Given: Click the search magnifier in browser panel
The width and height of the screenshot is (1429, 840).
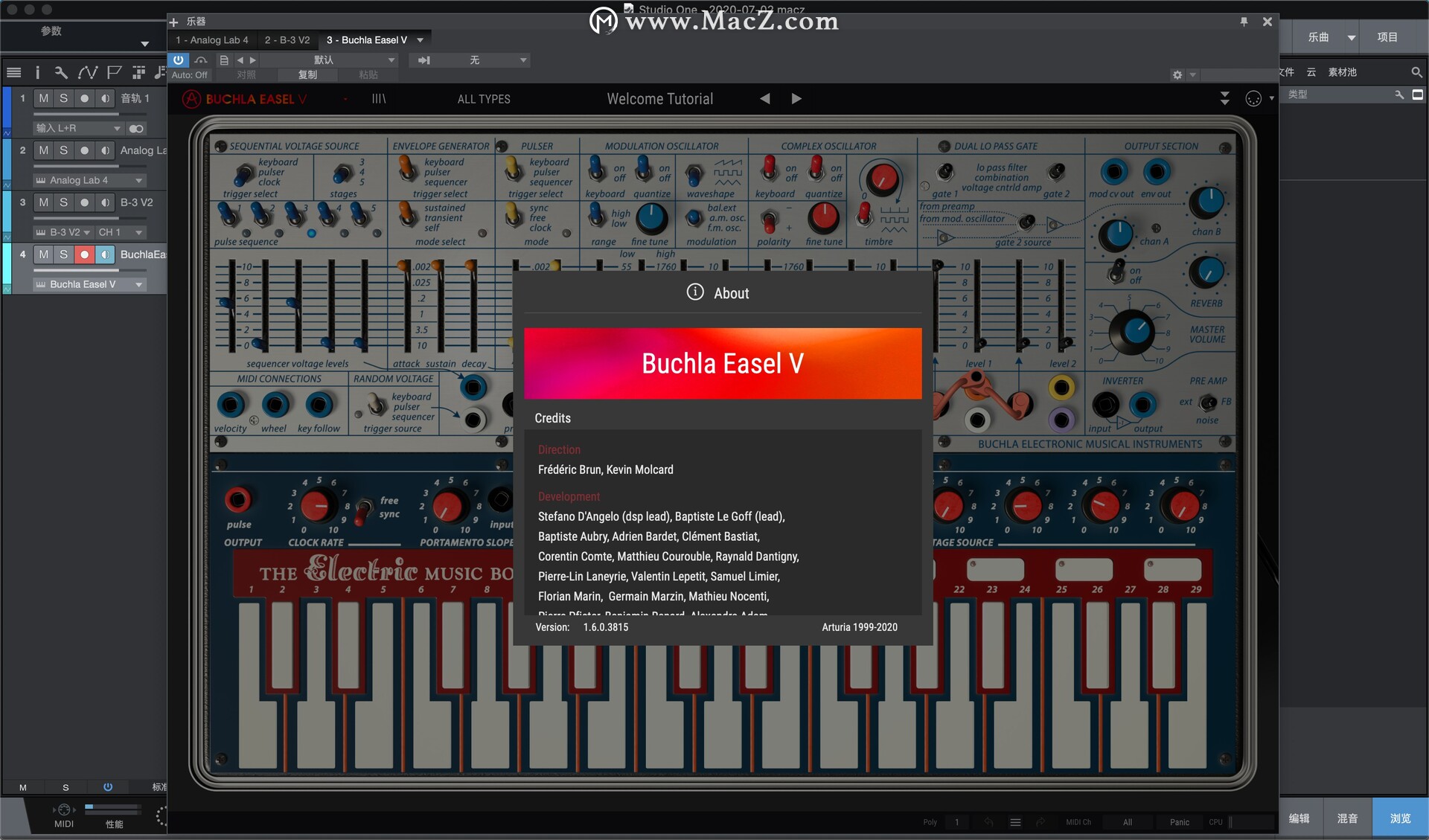Looking at the screenshot, I should pyautogui.click(x=1416, y=72).
